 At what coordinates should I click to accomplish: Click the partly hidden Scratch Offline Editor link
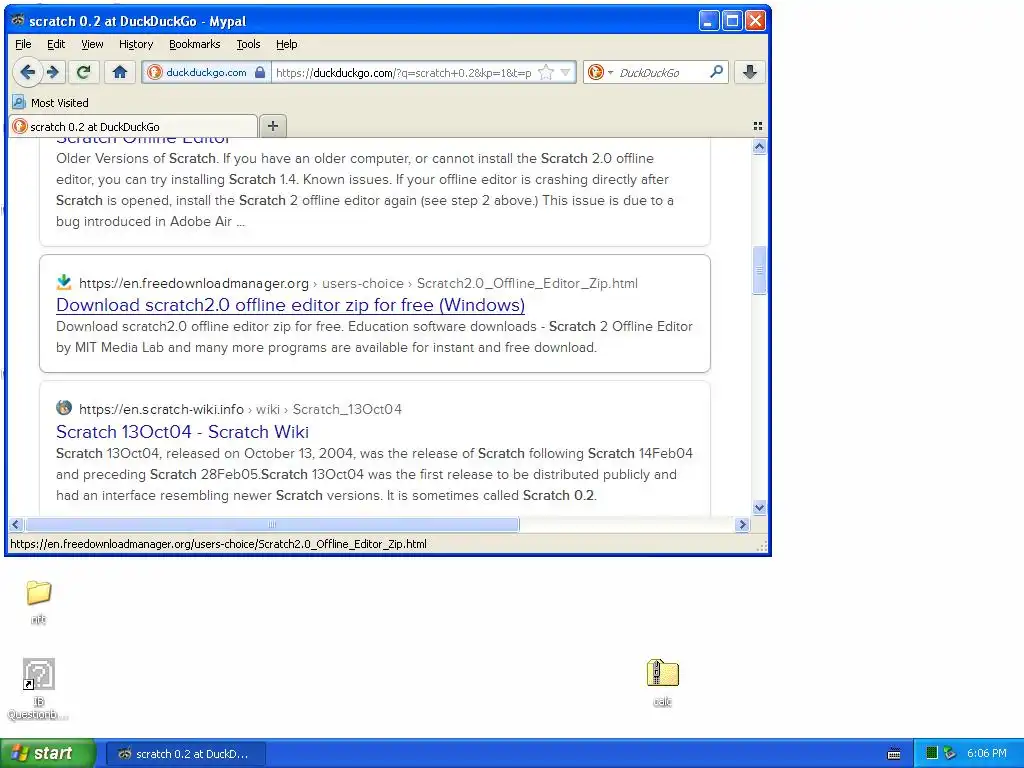tap(143, 141)
